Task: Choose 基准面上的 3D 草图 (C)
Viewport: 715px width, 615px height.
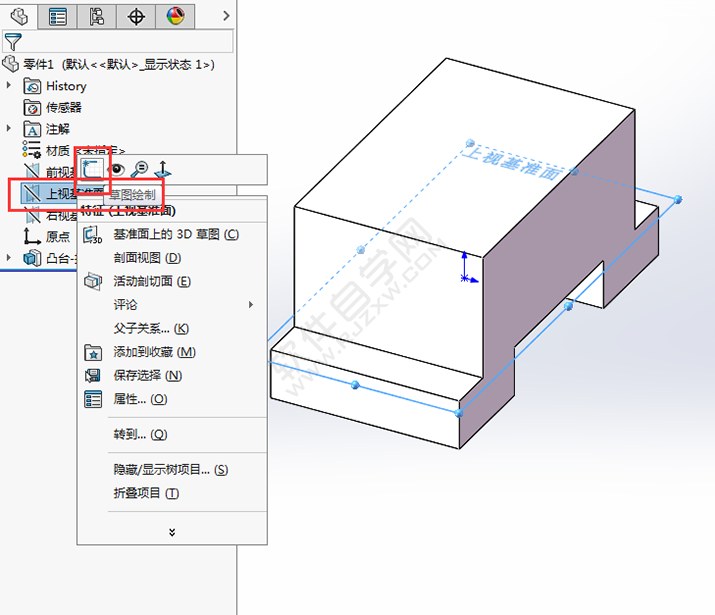Action: coord(176,234)
